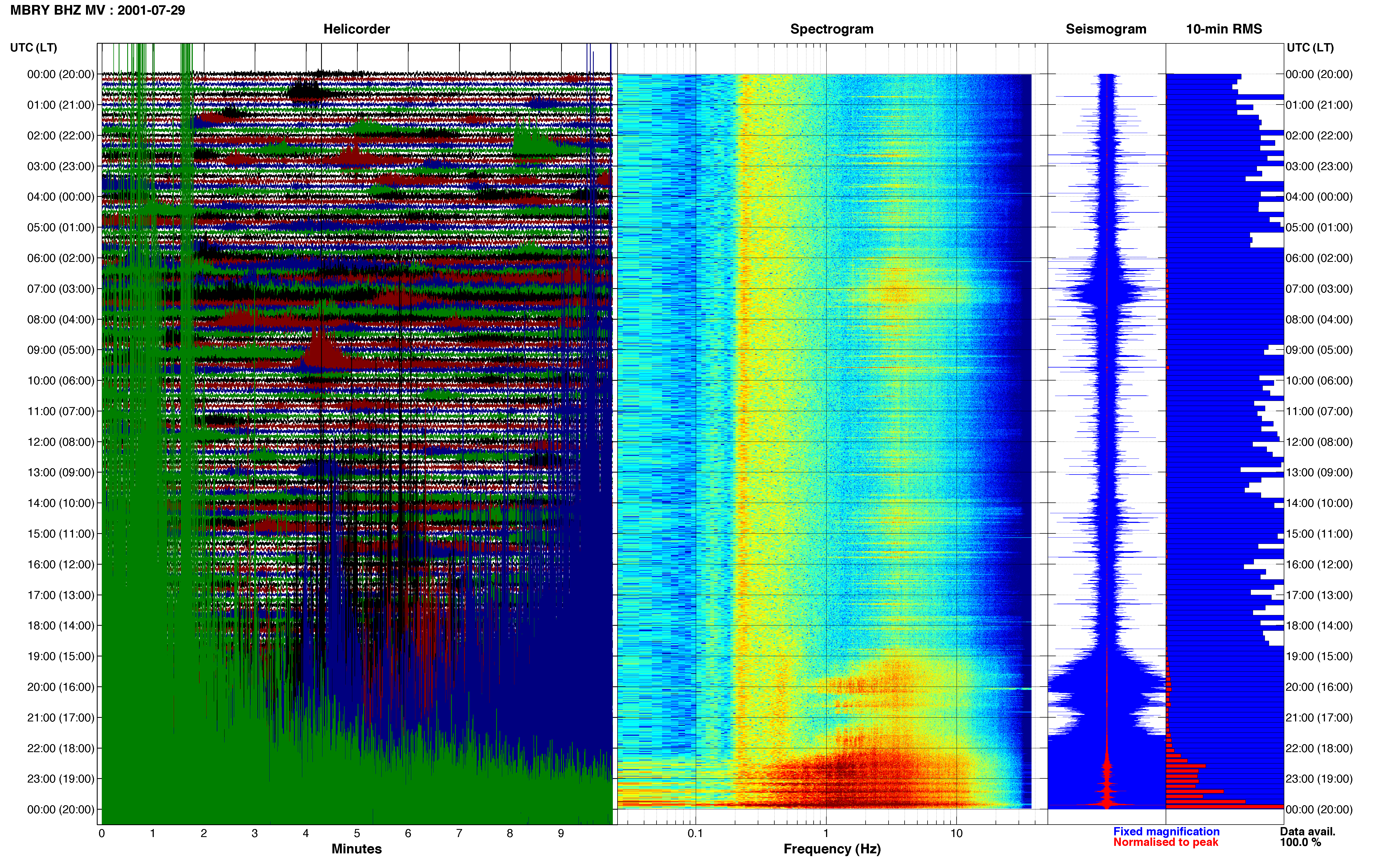Click right time label '21:00 (17:00)'
The image size is (1388, 868).
coord(1319,718)
